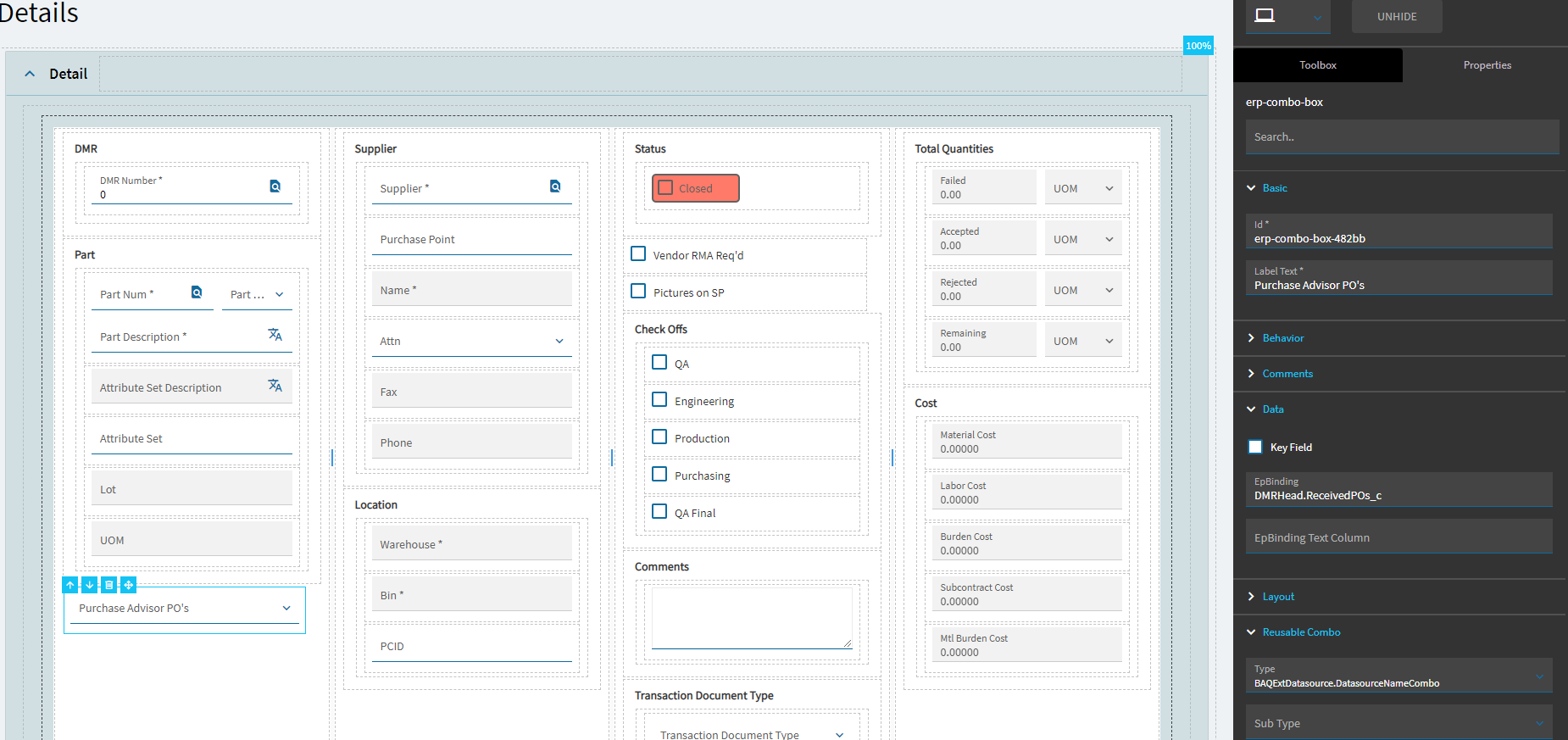Delete the Purchase Advisor PO's combo with trash icon
The image size is (1568, 740).
click(x=109, y=585)
